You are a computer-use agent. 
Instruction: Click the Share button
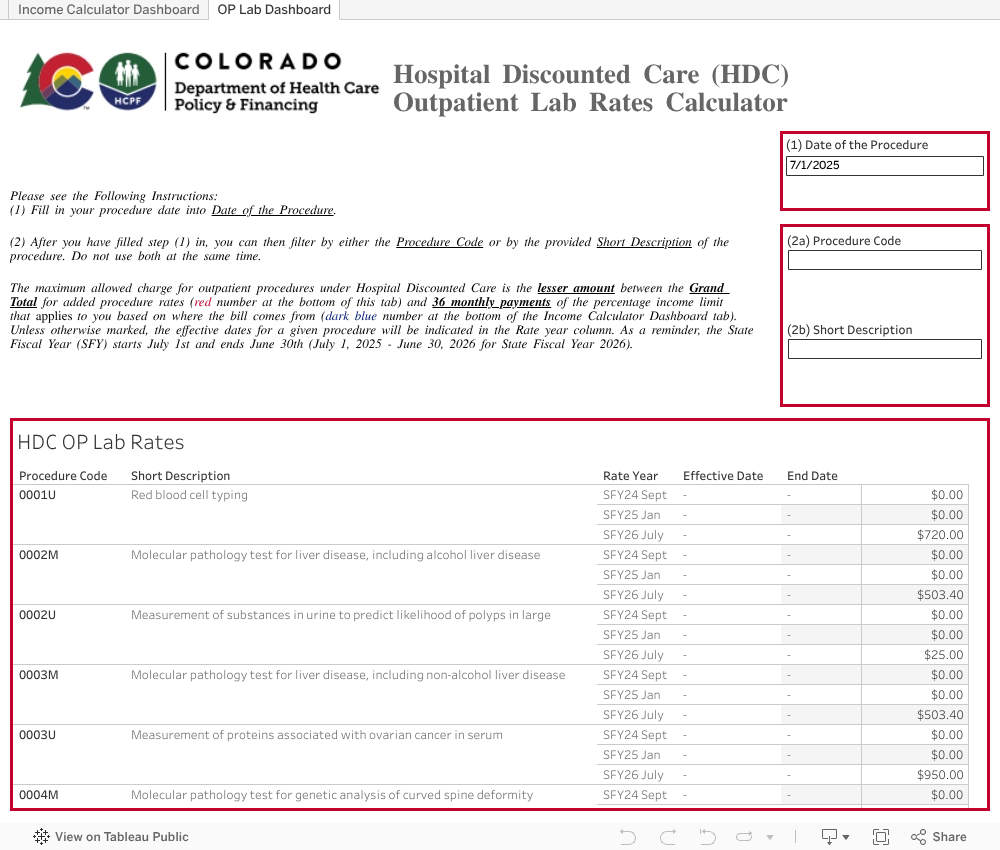(x=938, y=837)
